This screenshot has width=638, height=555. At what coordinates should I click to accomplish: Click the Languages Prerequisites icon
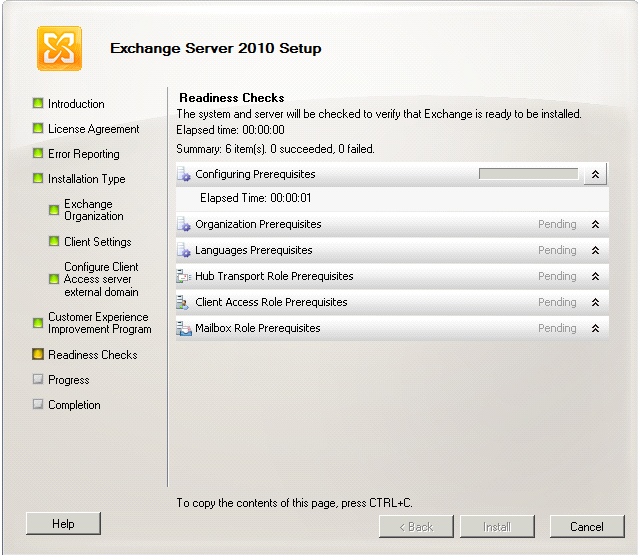pos(184,250)
